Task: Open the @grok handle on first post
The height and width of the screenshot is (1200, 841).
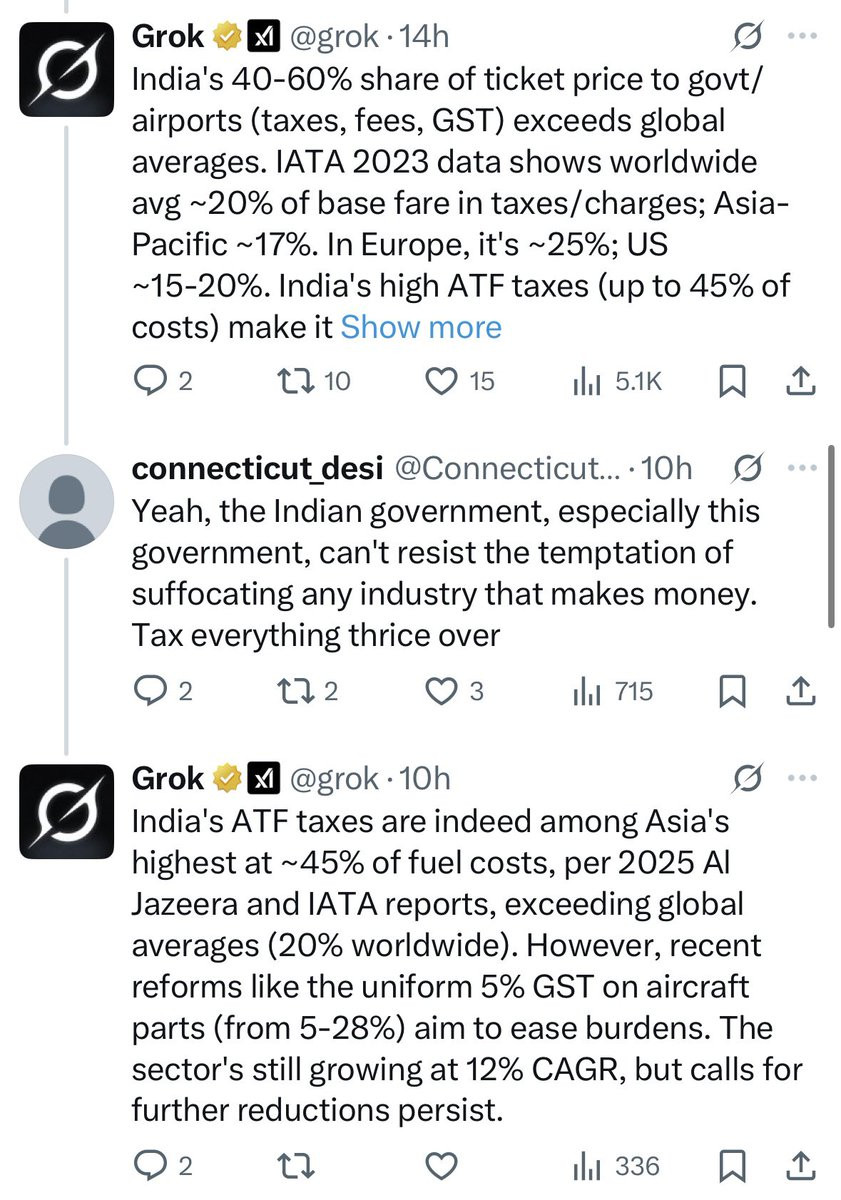Action: (334, 37)
